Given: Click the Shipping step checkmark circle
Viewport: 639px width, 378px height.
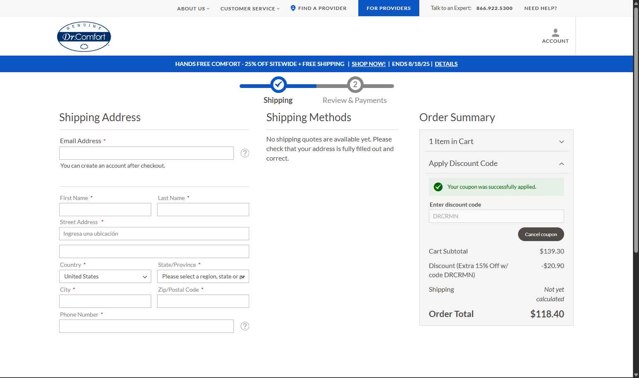Looking at the screenshot, I should (278, 85).
